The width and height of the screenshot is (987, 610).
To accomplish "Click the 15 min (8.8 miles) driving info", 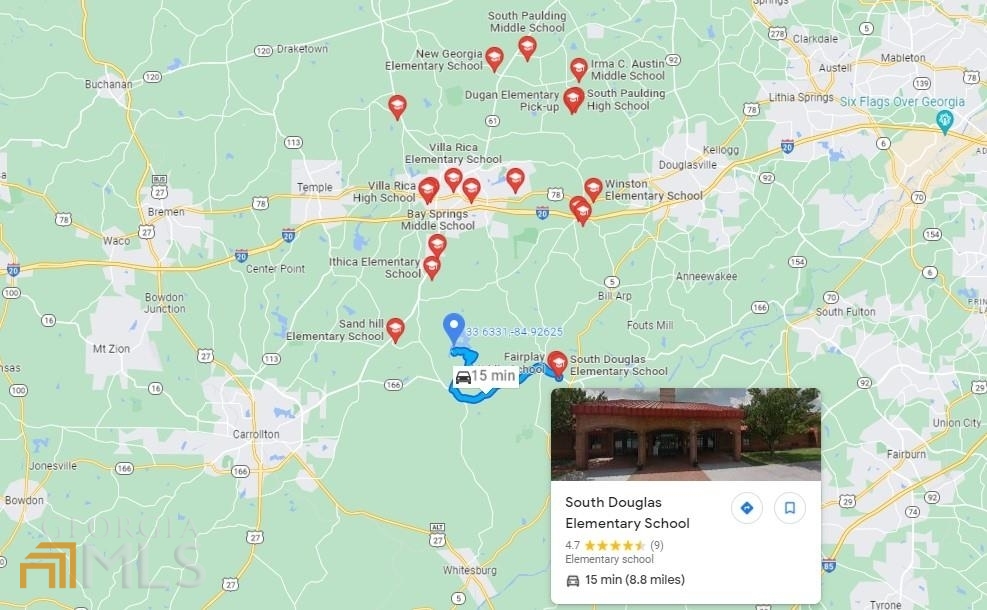I will tap(625, 580).
